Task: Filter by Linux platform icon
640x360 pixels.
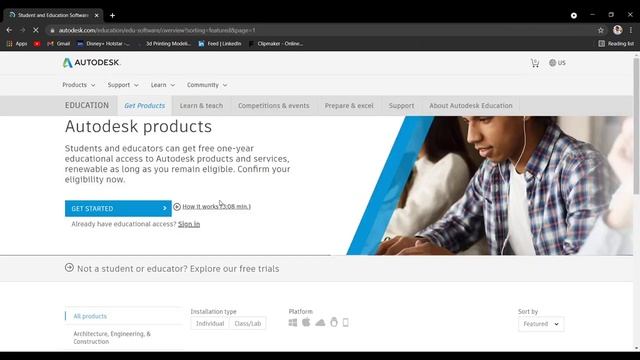Action: (x=334, y=322)
